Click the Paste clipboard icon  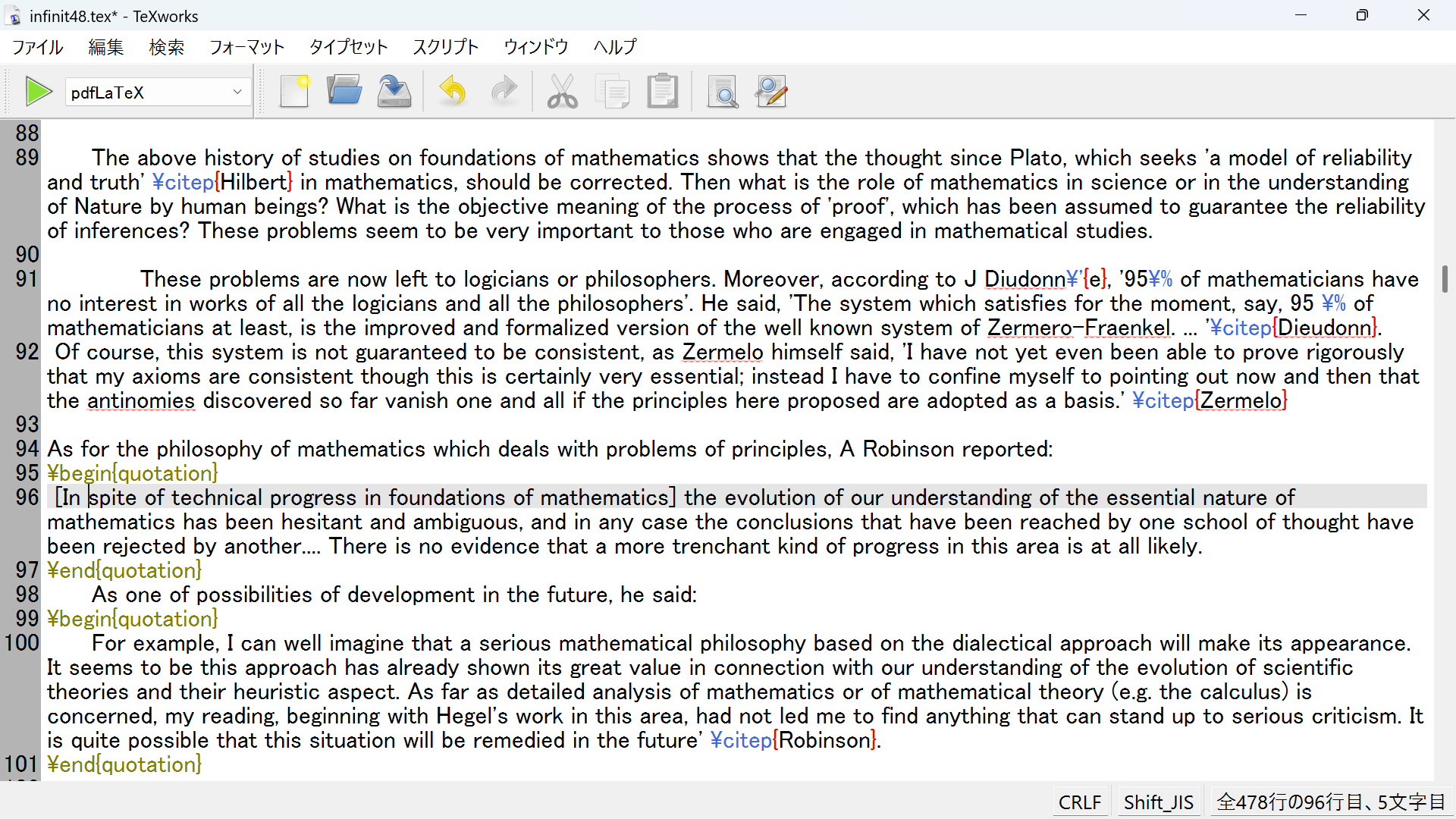[662, 92]
